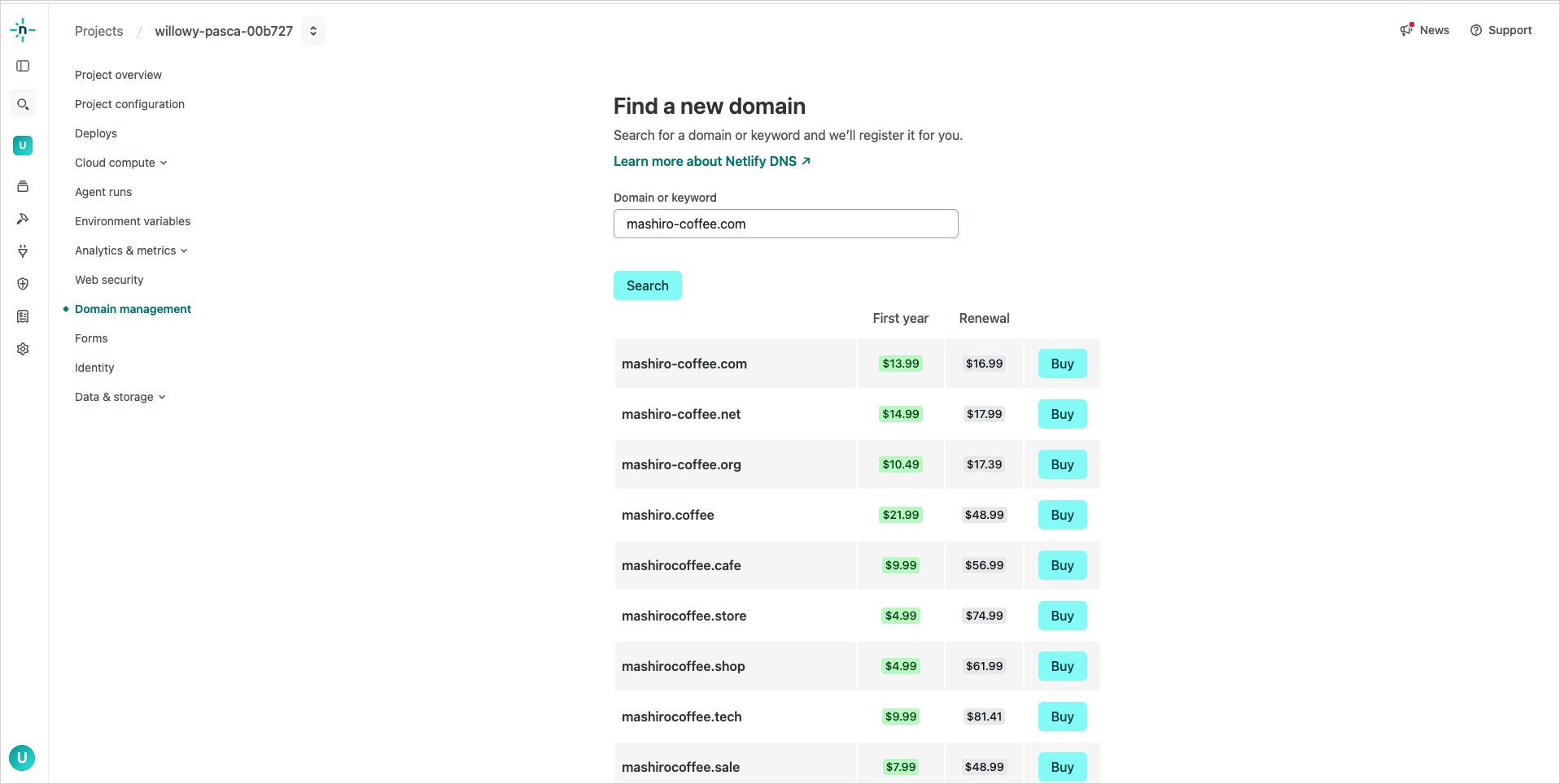Buy mashirocoffee.store
The width and height of the screenshot is (1560, 784).
pyautogui.click(x=1062, y=616)
